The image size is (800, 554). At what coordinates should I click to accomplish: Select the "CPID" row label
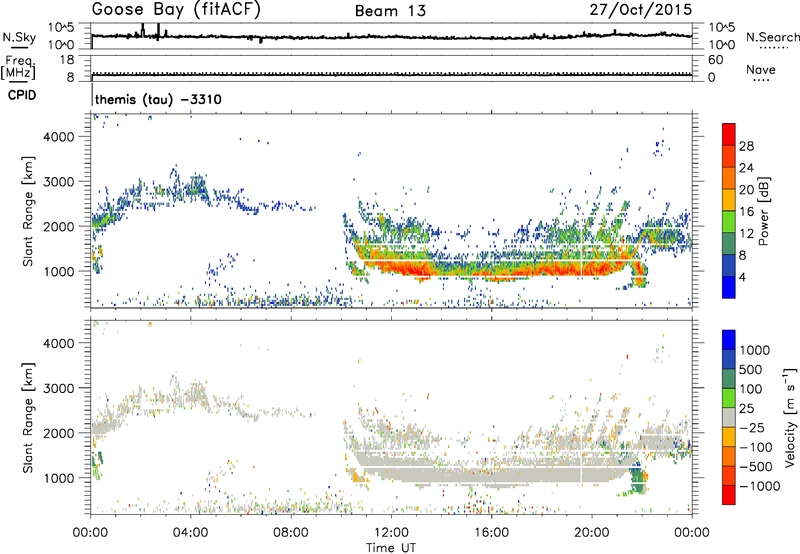click(x=22, y=95)
